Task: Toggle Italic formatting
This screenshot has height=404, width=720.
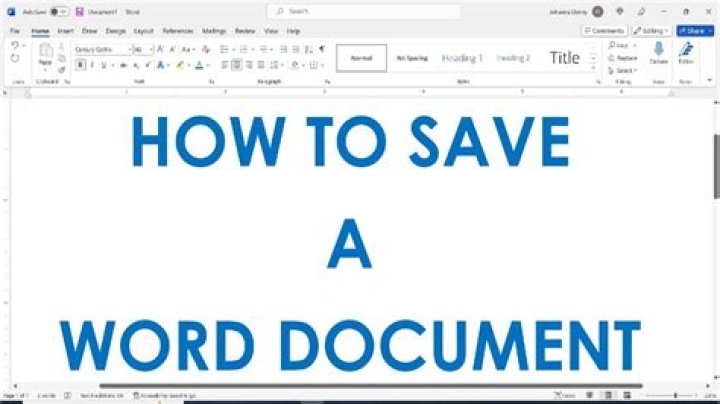Action: 92,65
